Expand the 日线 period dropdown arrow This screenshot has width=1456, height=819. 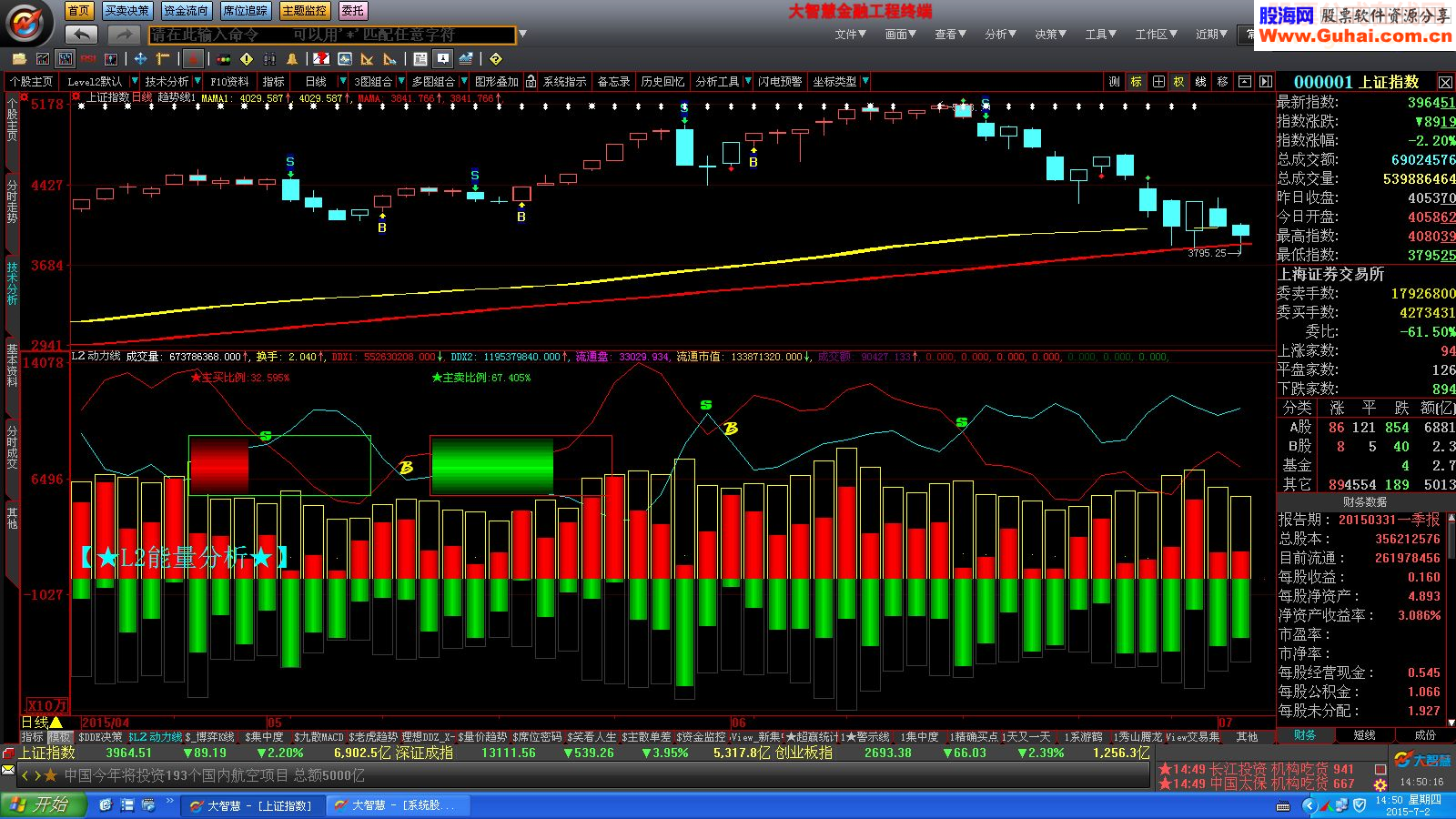coord(342,82)
